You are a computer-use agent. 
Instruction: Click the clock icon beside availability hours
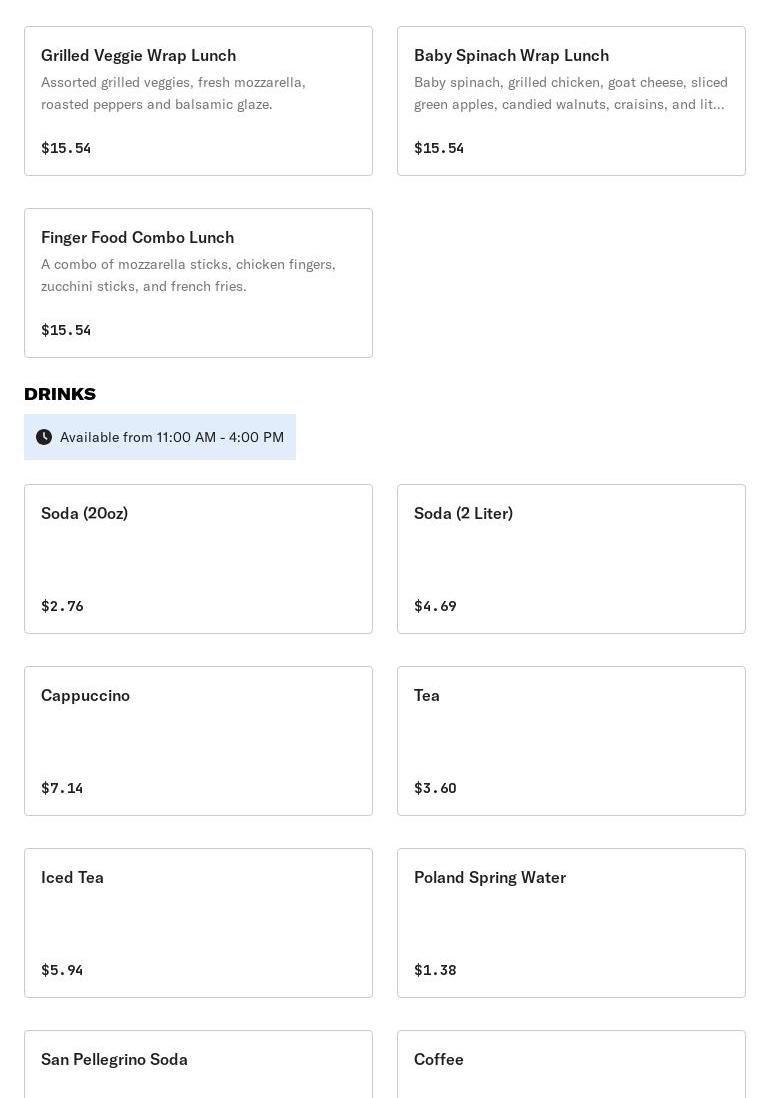44,437
